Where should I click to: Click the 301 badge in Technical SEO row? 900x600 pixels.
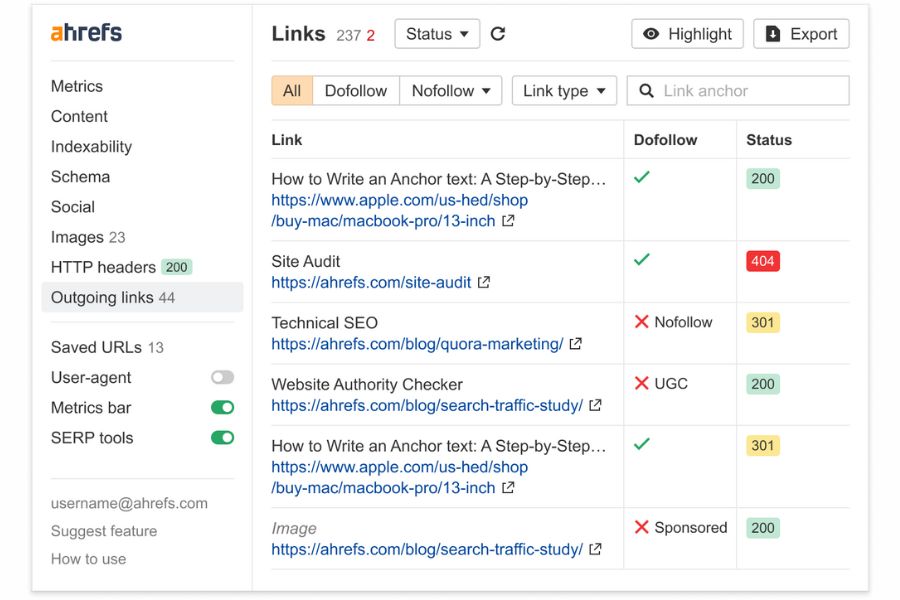click(x=762, y=322)
